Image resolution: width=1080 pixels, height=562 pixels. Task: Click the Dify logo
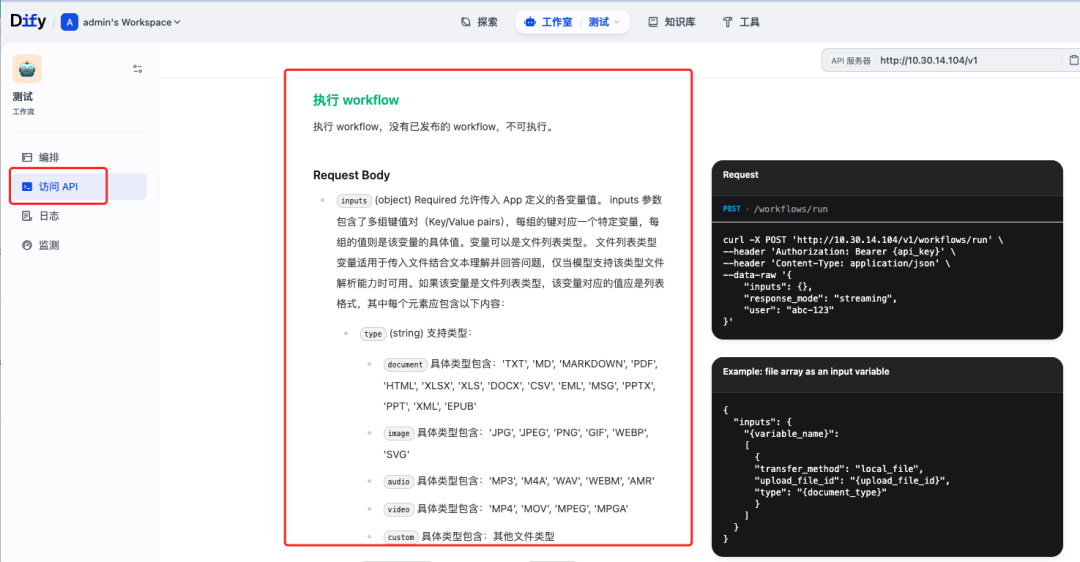pyautogui.click(x=28, y=21)
